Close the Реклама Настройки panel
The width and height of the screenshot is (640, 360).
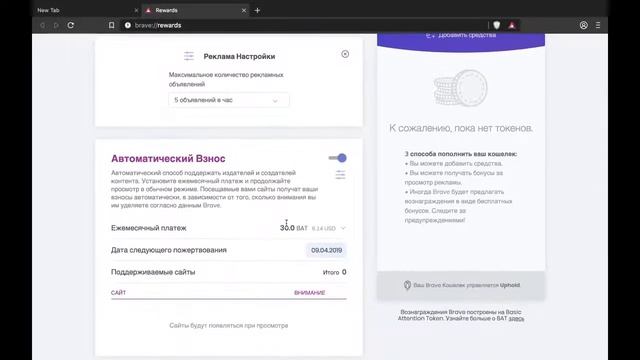(345, 54)
